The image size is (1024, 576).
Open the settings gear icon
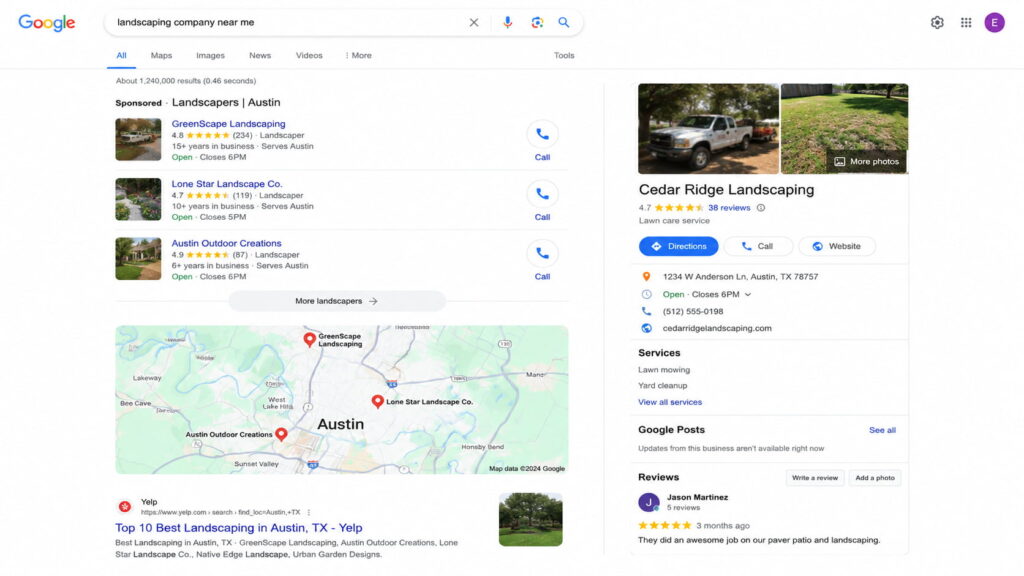[x=937, y=22]
